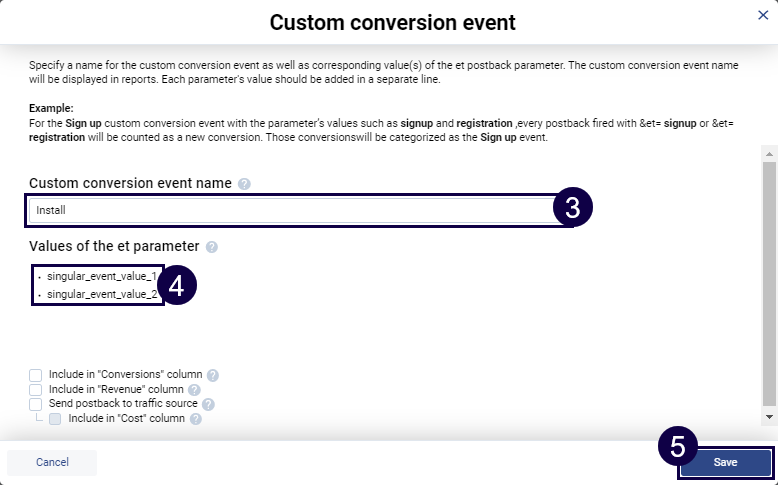Click help icon for Send postback to traffic source

coord(208,404)
